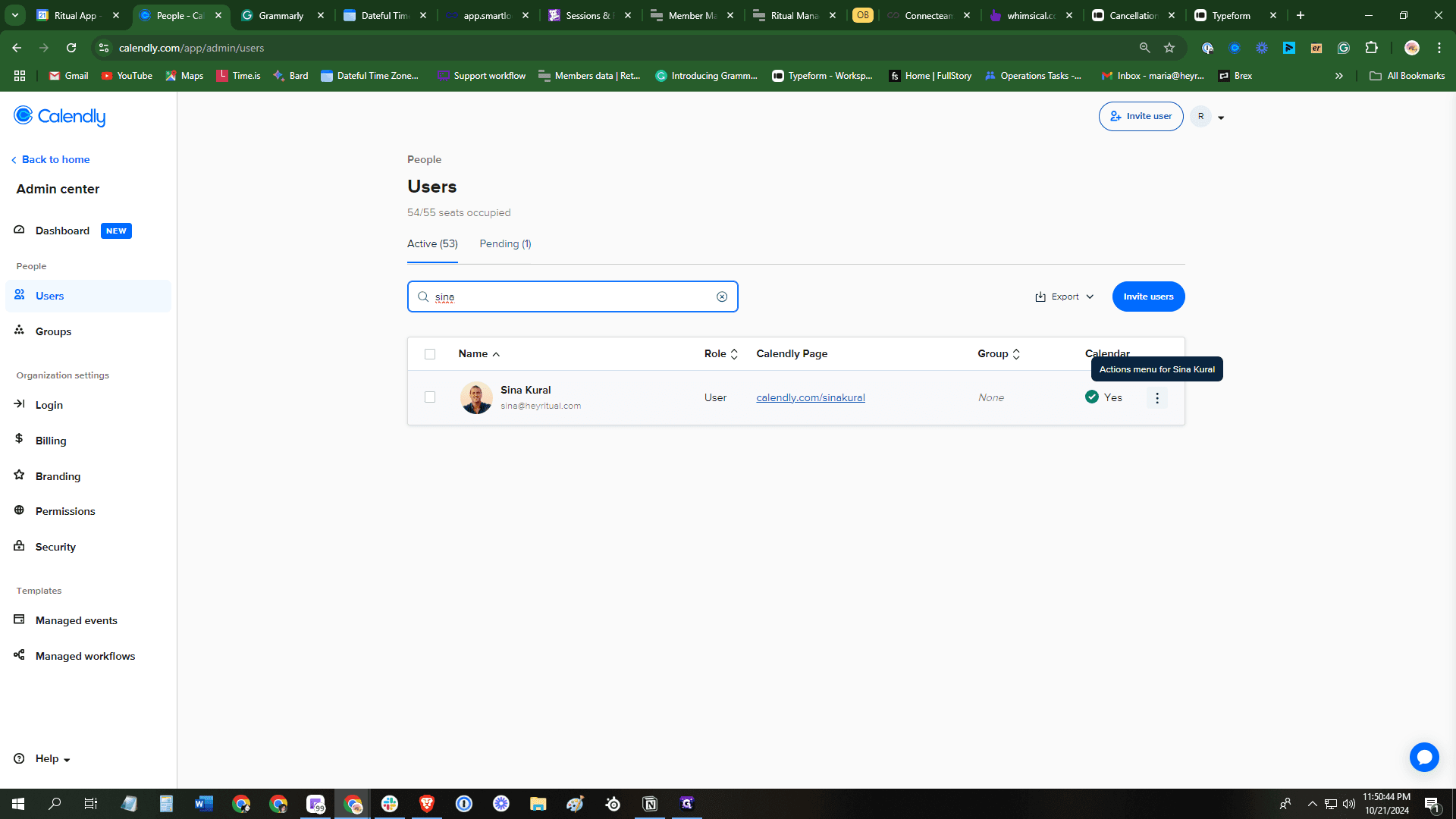Viewport: 1456px width, 819px height.
Task: Click Sina Kural's profile photo
Action: [x=476, y=397]
